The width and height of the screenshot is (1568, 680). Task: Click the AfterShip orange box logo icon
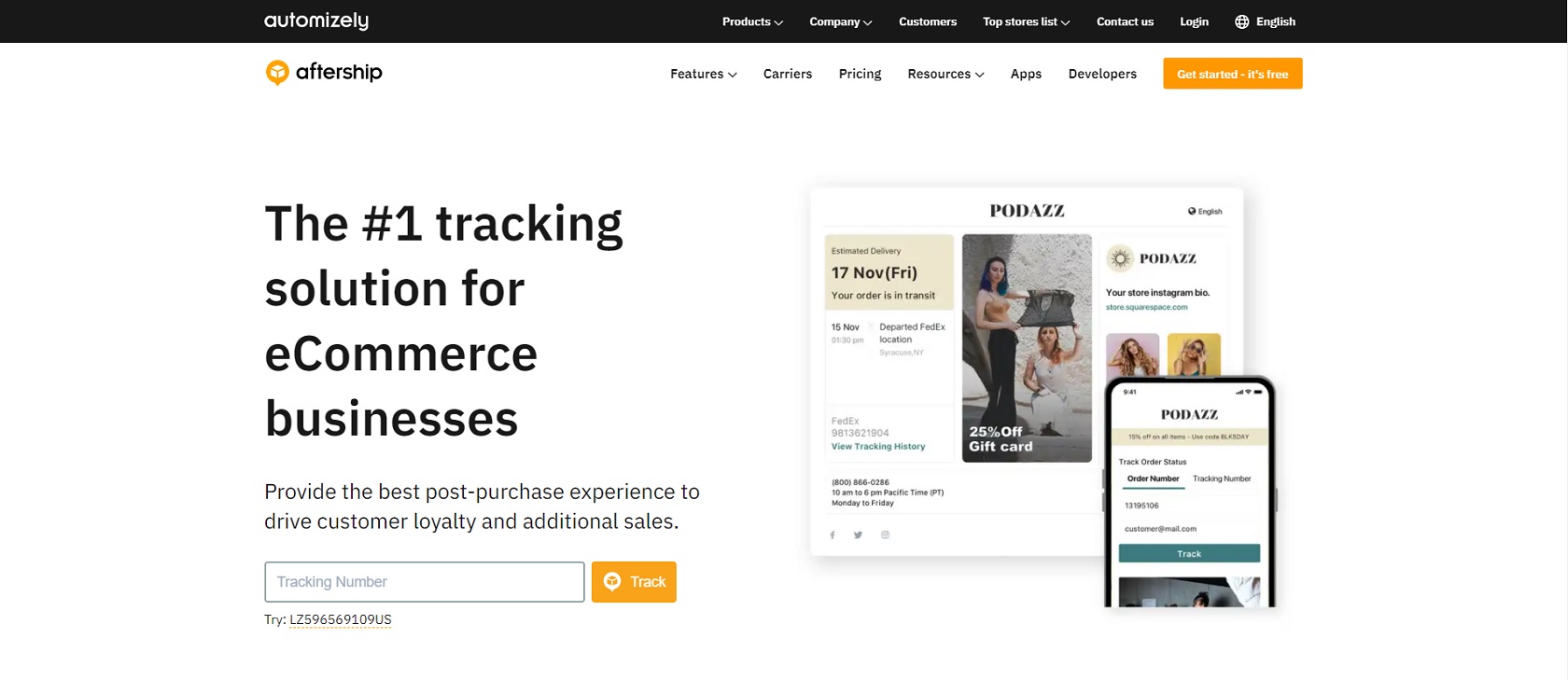click(277, 72)
